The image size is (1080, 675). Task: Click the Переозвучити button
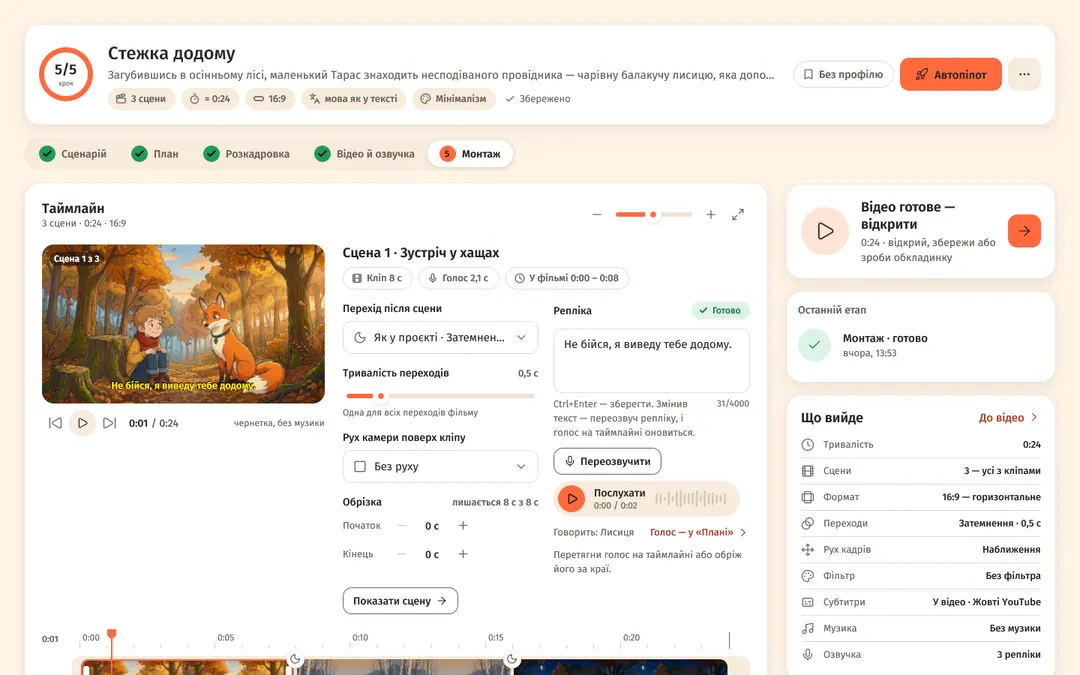607,461
